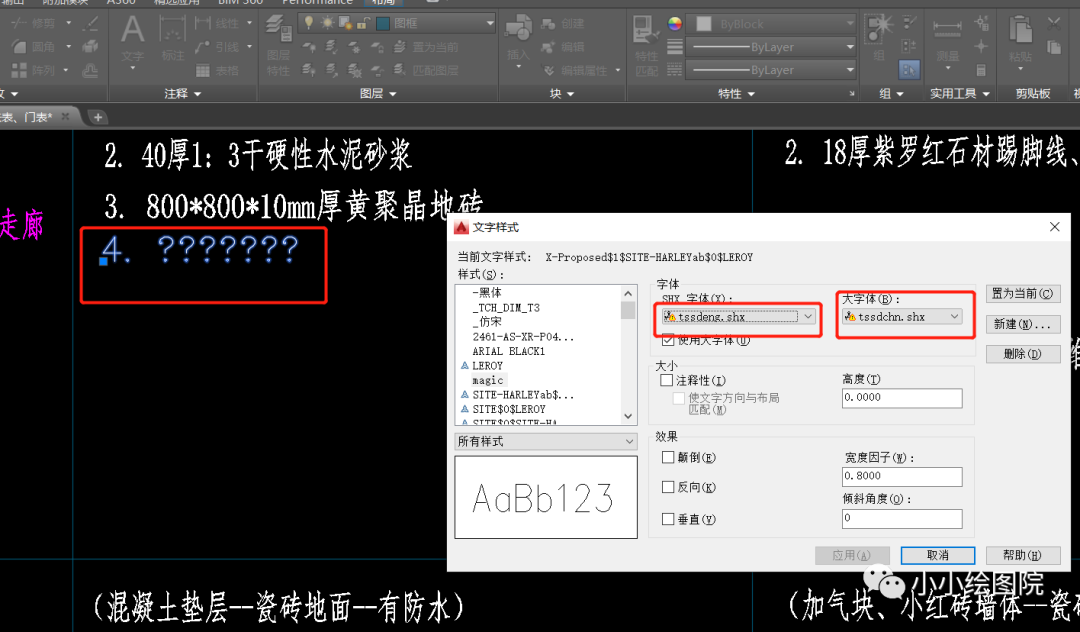Expand the 块 ribbon panel
Image resolution: width=1080 pixels, height=632 pixels.
tap(562, 94)
